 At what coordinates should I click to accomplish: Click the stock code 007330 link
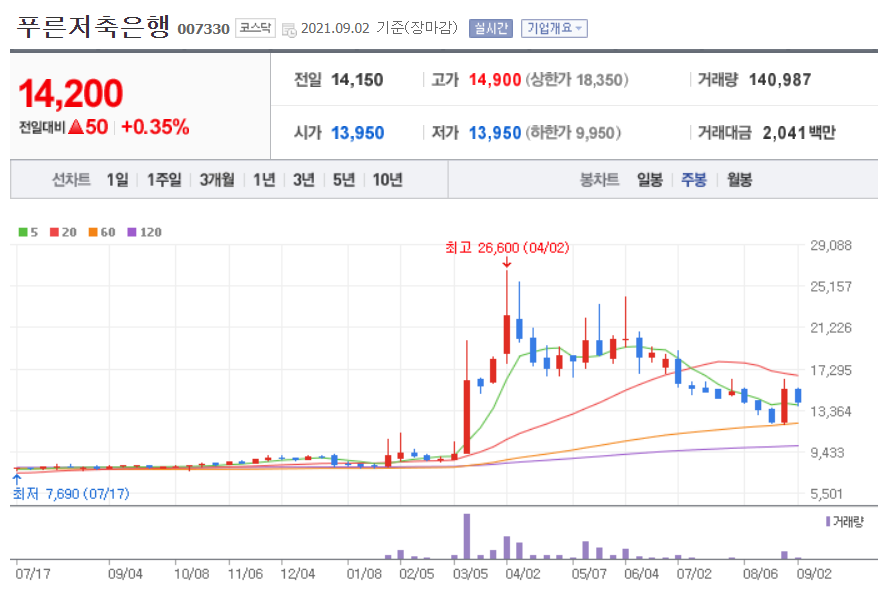coord(202,28)
